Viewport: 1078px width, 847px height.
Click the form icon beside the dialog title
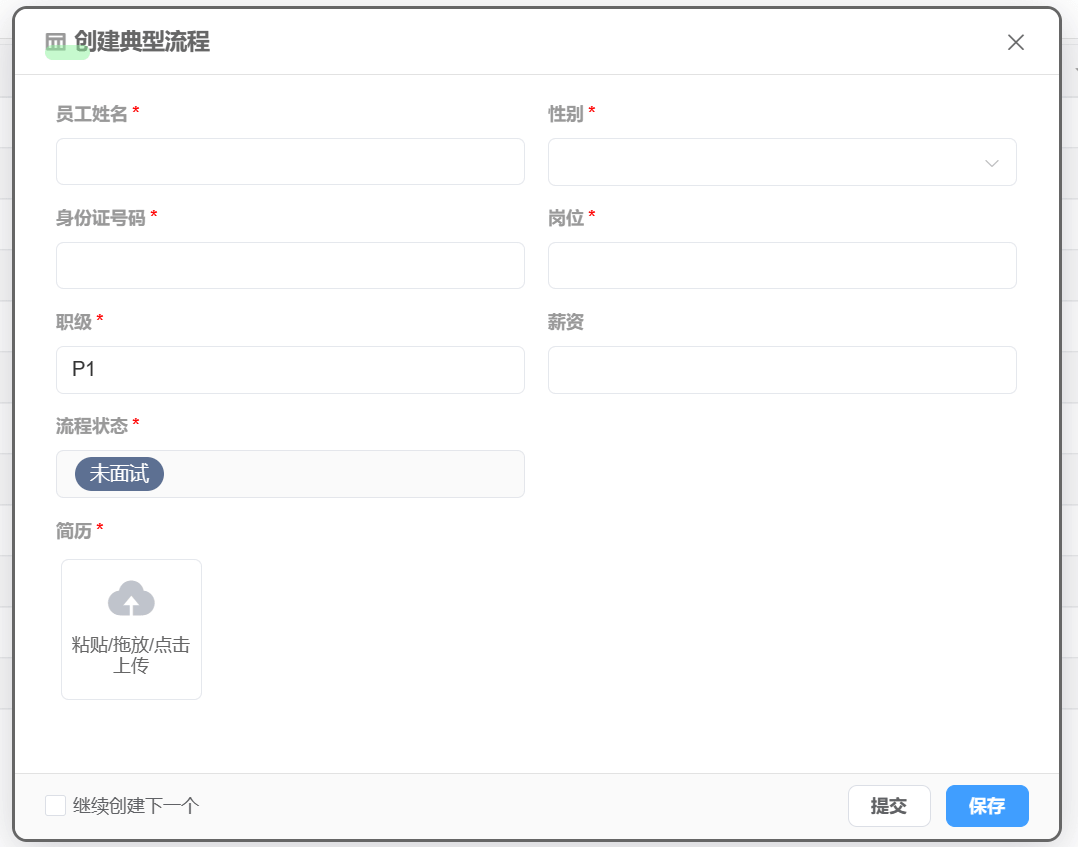[56, 42]
